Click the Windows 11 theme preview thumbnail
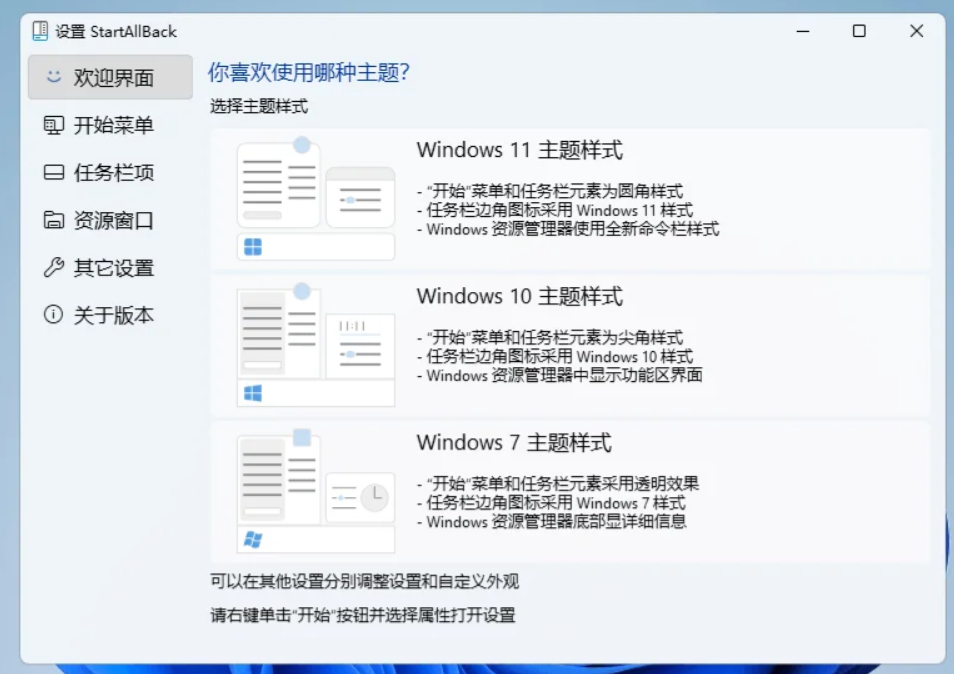This screenshot has width=954, height=674. click(315, 190)
